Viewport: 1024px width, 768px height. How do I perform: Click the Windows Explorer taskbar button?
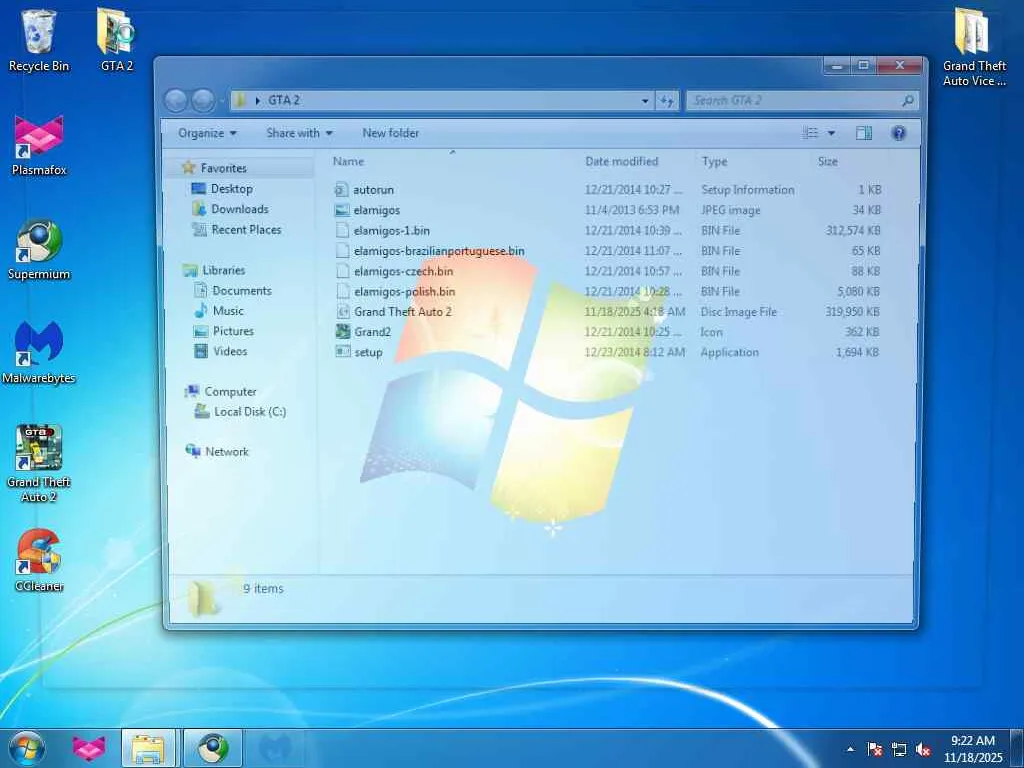tap(148, 748)
